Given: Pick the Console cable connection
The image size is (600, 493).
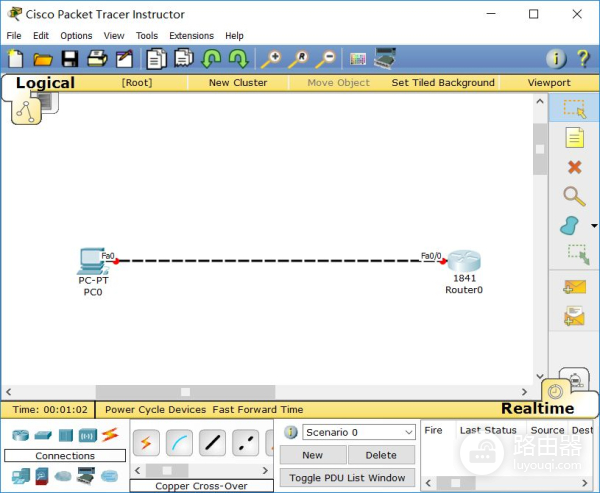Looking at the screenshot, I should [x=179, y=443].
